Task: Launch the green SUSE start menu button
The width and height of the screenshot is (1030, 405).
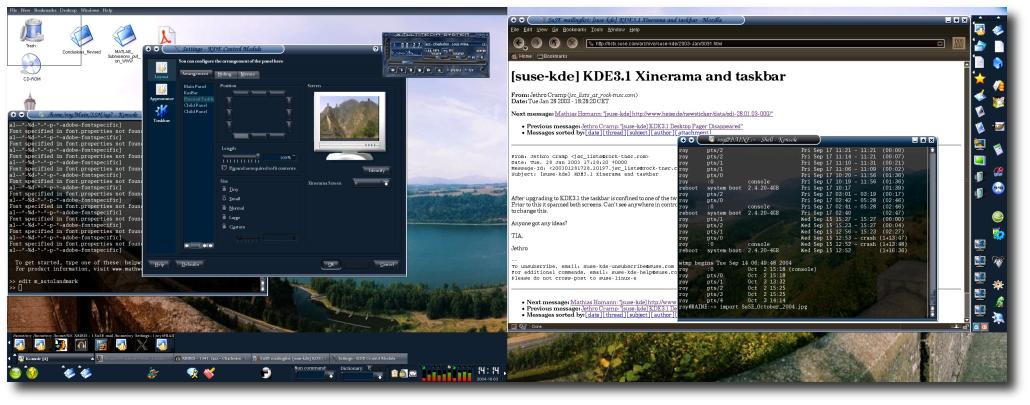Action: (14, 373)
